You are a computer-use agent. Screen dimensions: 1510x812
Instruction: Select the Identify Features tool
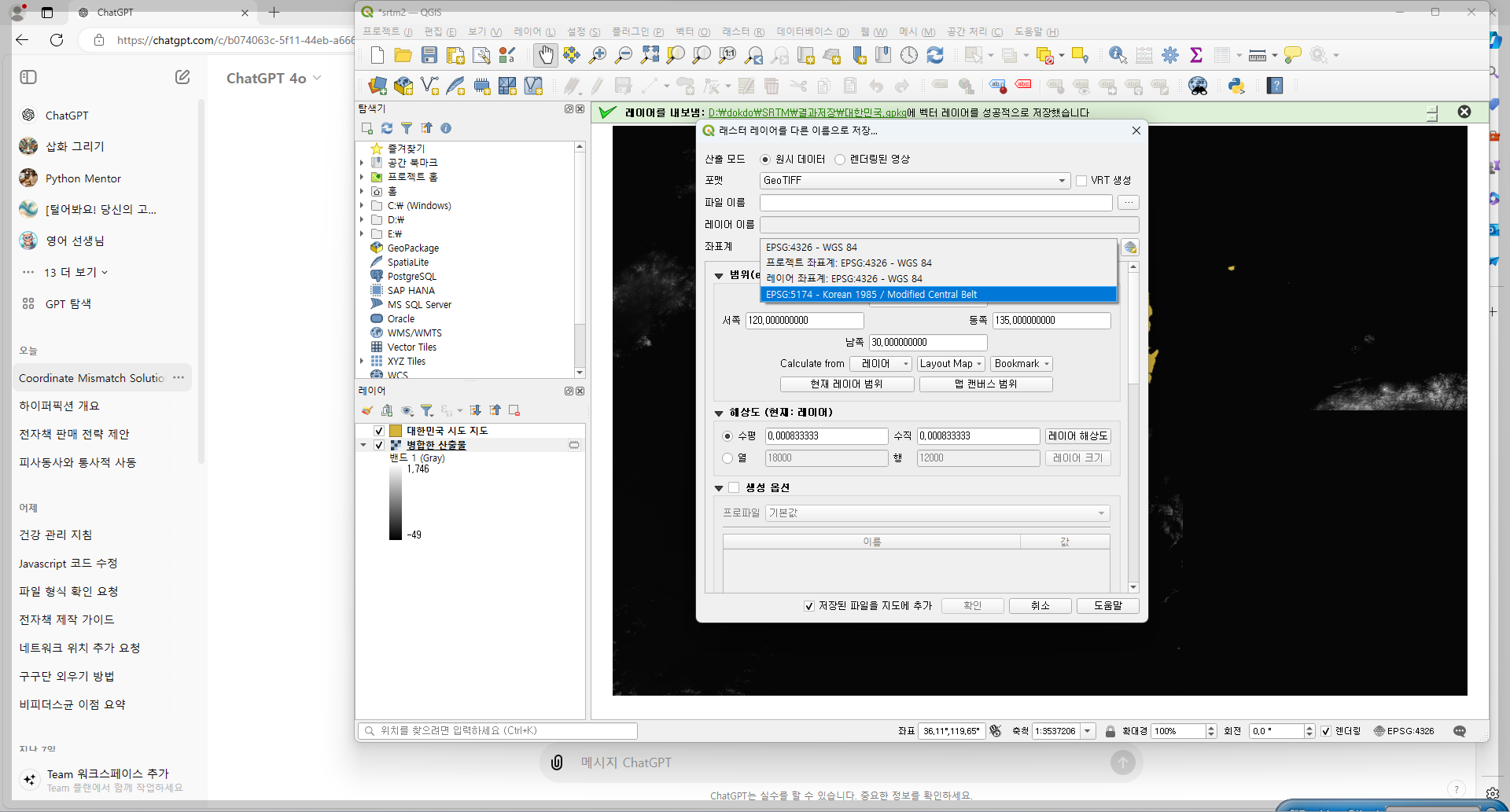click(x=1118, y=55)
